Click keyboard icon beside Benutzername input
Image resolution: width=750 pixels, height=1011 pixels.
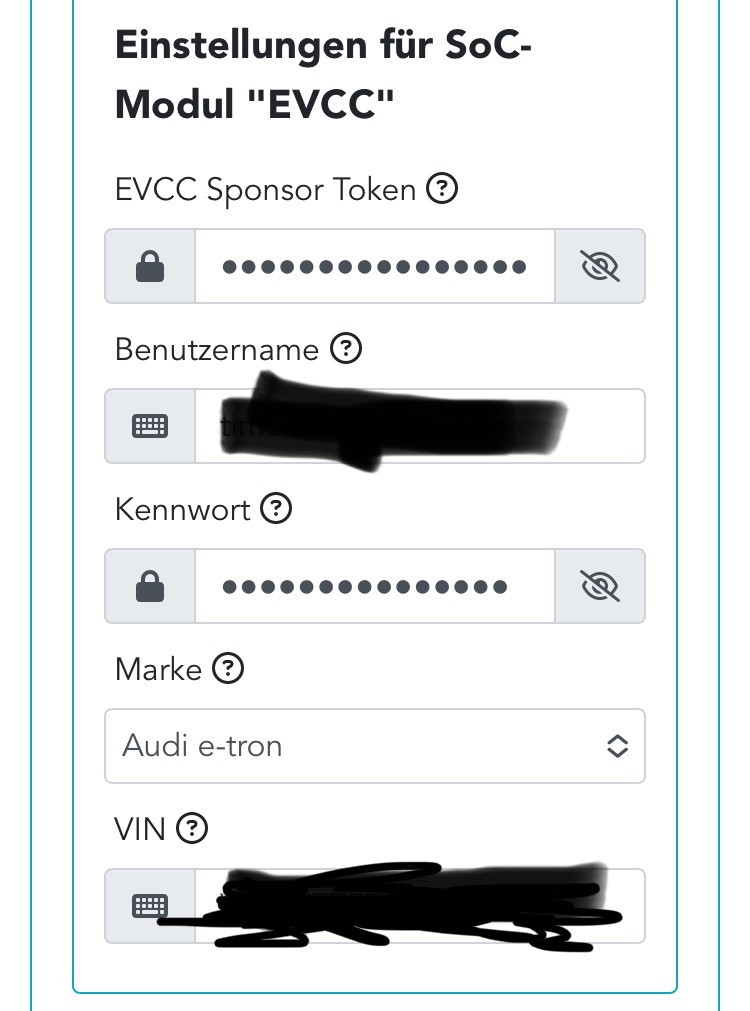point(150,427)
